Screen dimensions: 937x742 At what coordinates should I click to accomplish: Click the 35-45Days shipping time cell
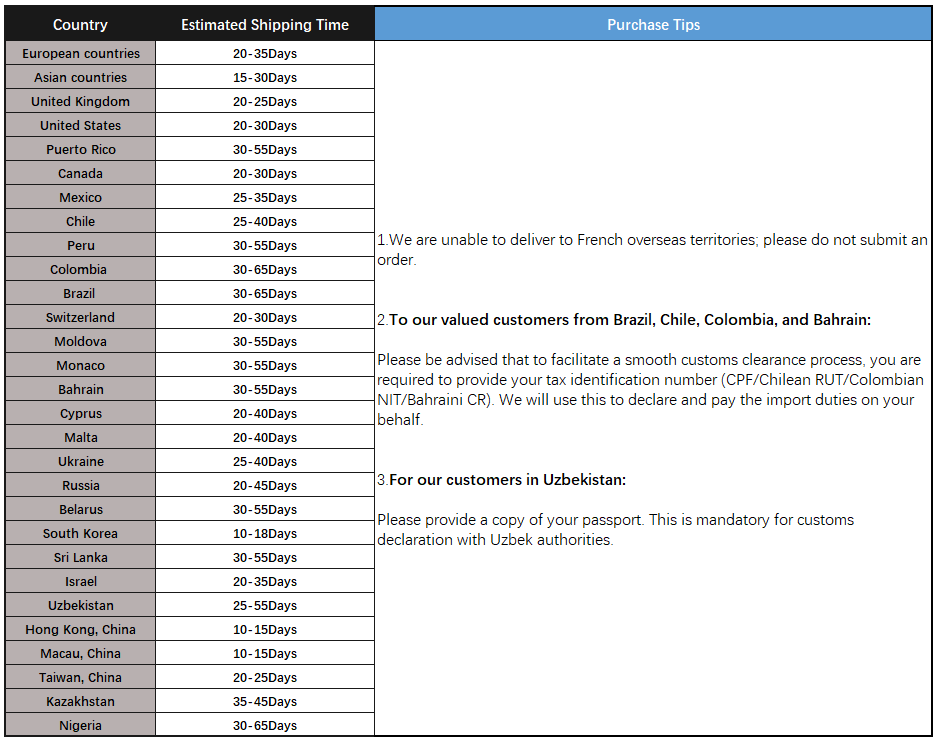point(265,702)
